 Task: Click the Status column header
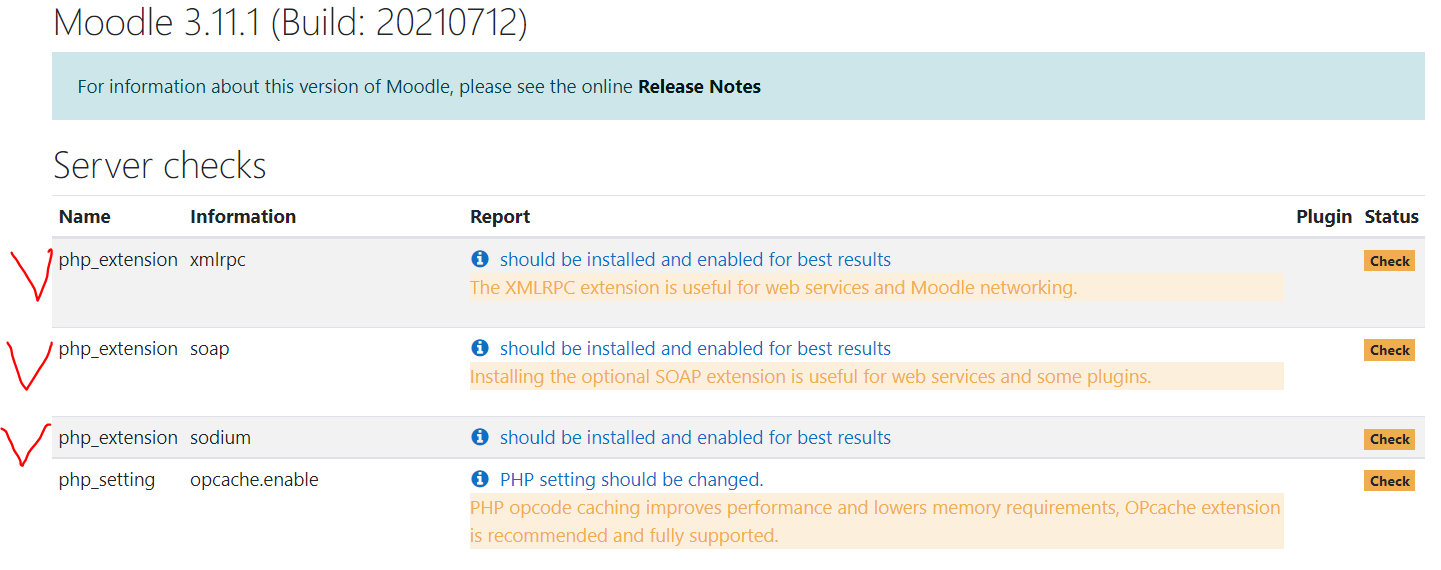tap(1391, 217)
